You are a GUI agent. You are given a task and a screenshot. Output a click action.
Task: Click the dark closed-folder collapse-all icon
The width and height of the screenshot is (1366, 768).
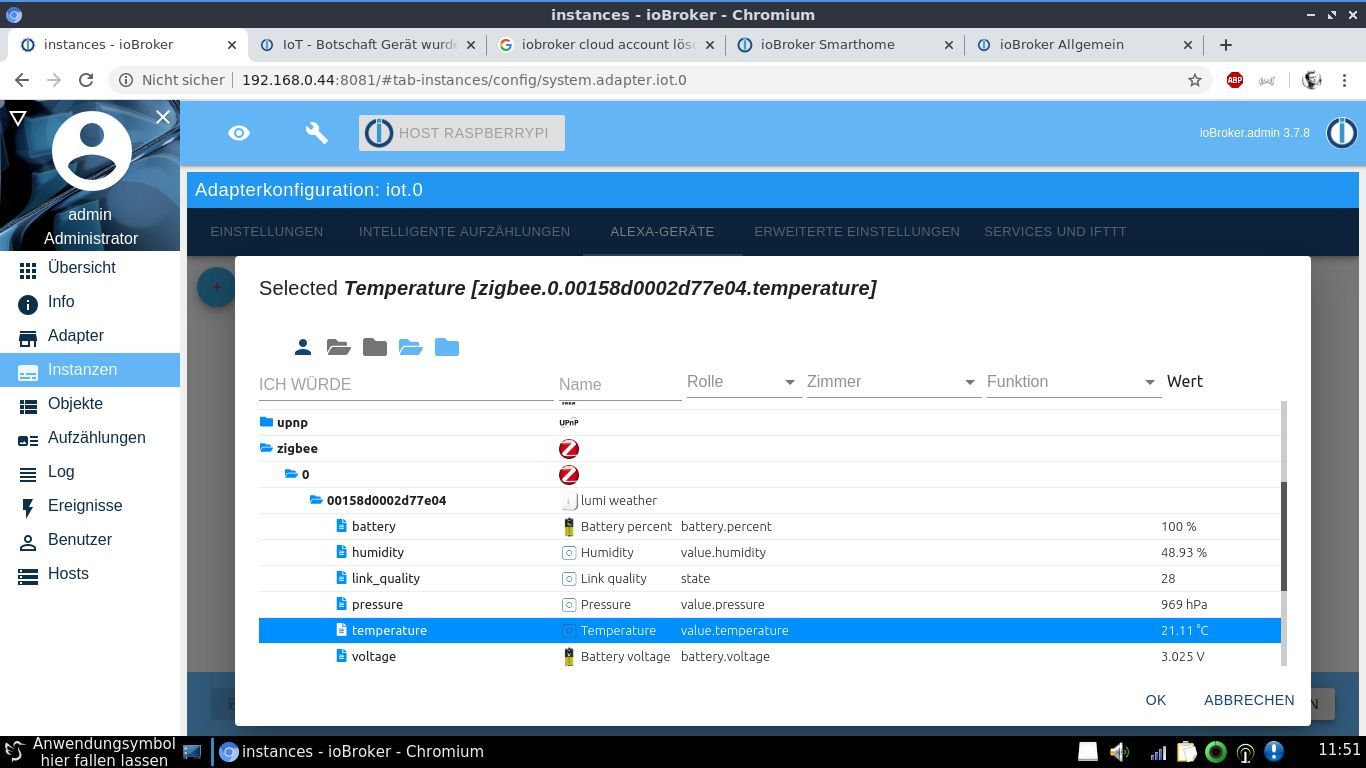375,347
